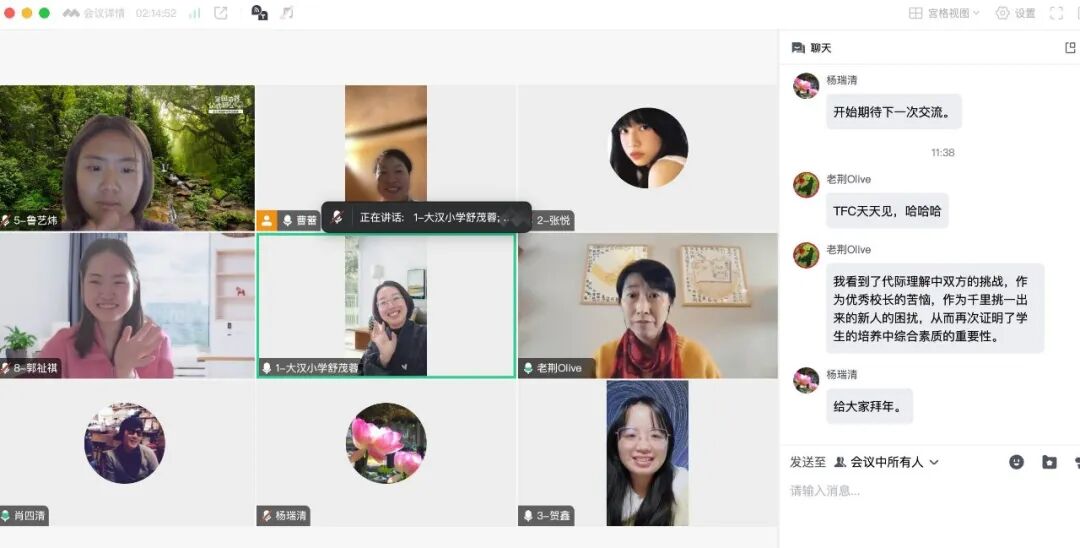1080x548 pixels.
Task: Open 设置 settings
Action: pyautogui.click(x=1016, y=13)
